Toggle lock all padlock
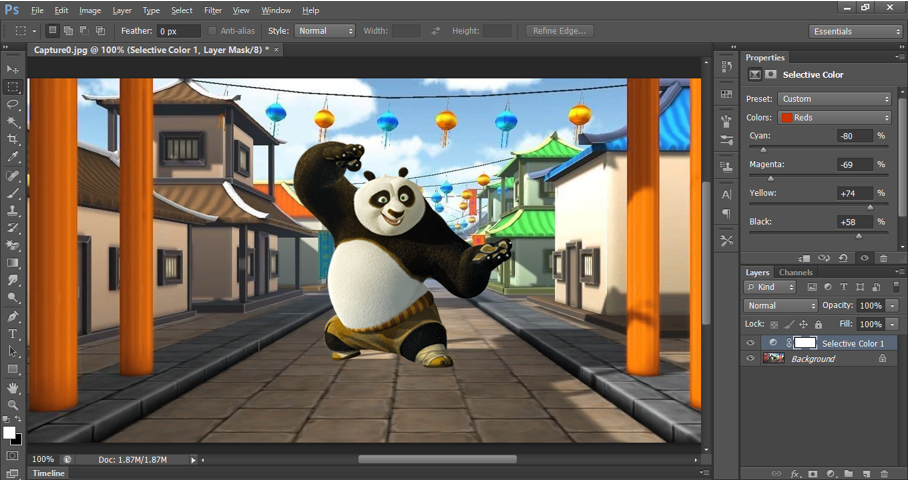The width and height of the screenshot is (908, 481). click(818, 325)
